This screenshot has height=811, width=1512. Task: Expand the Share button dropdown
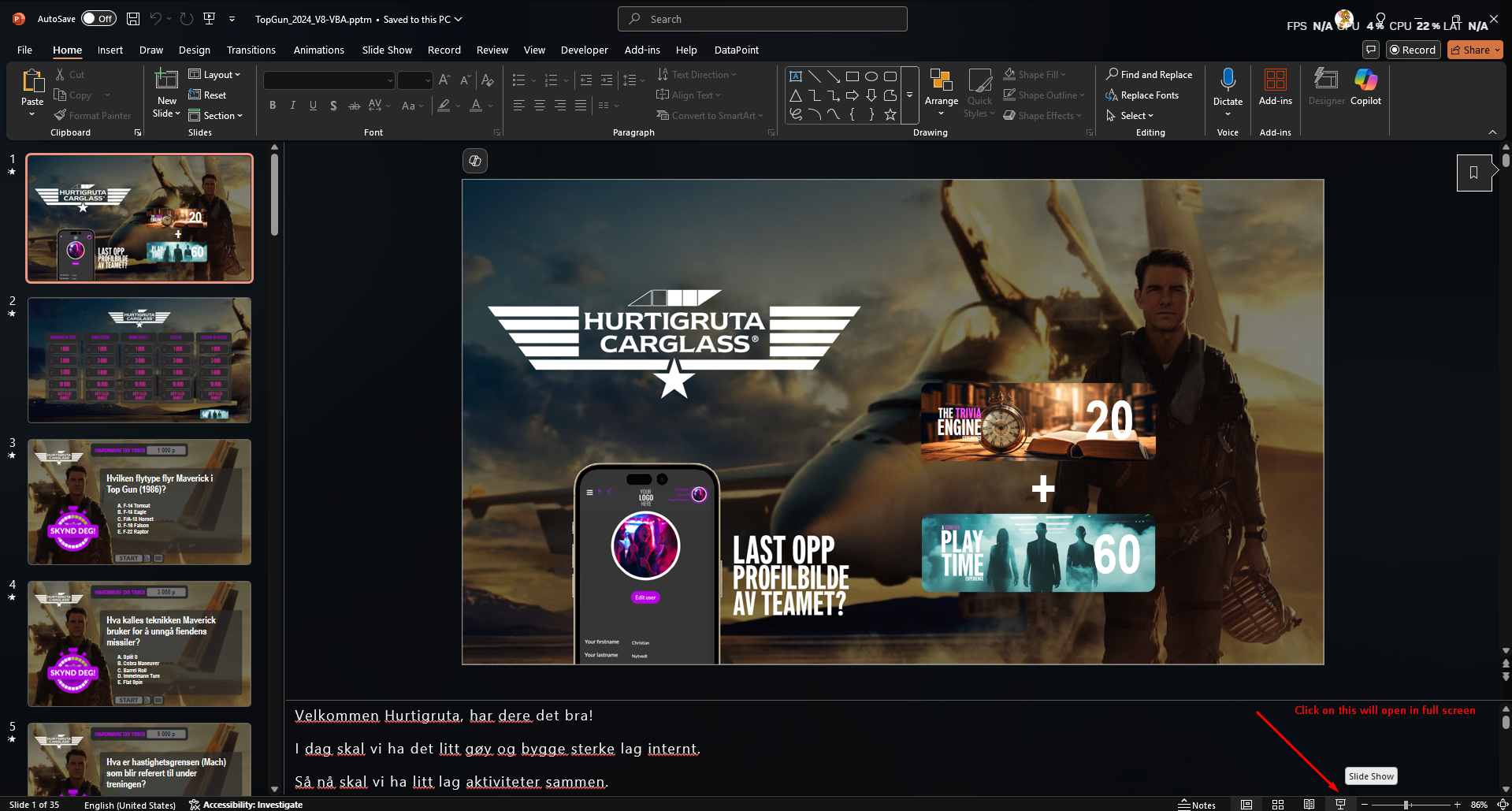[1497, 50]
